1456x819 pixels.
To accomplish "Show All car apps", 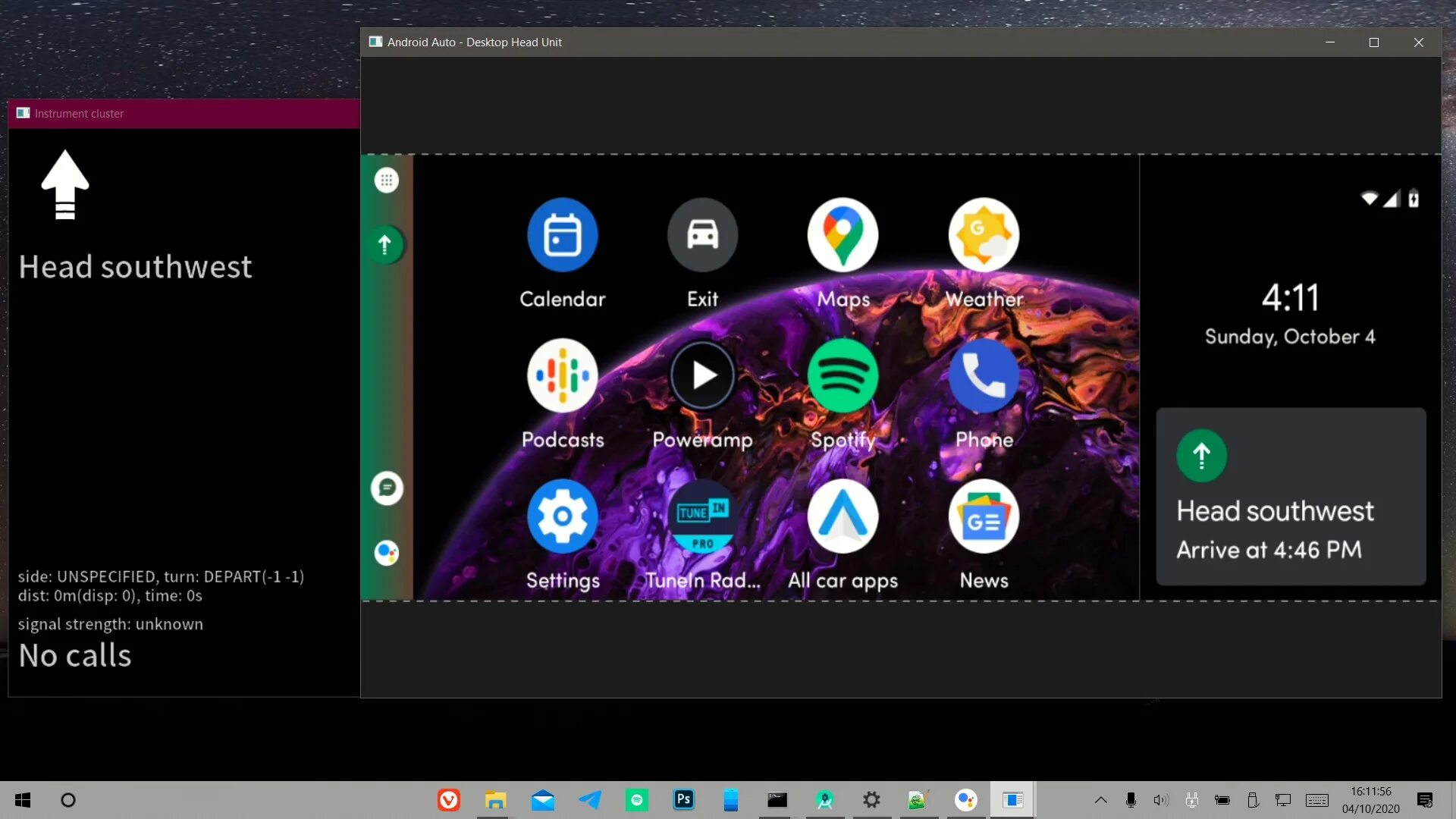I will (843, 516).
